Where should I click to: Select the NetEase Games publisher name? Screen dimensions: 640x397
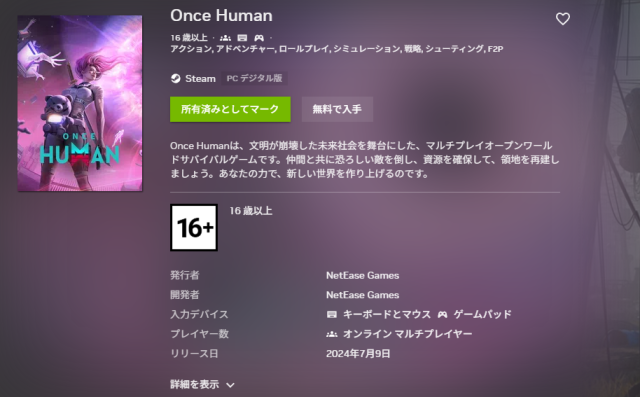click(362, 275)
